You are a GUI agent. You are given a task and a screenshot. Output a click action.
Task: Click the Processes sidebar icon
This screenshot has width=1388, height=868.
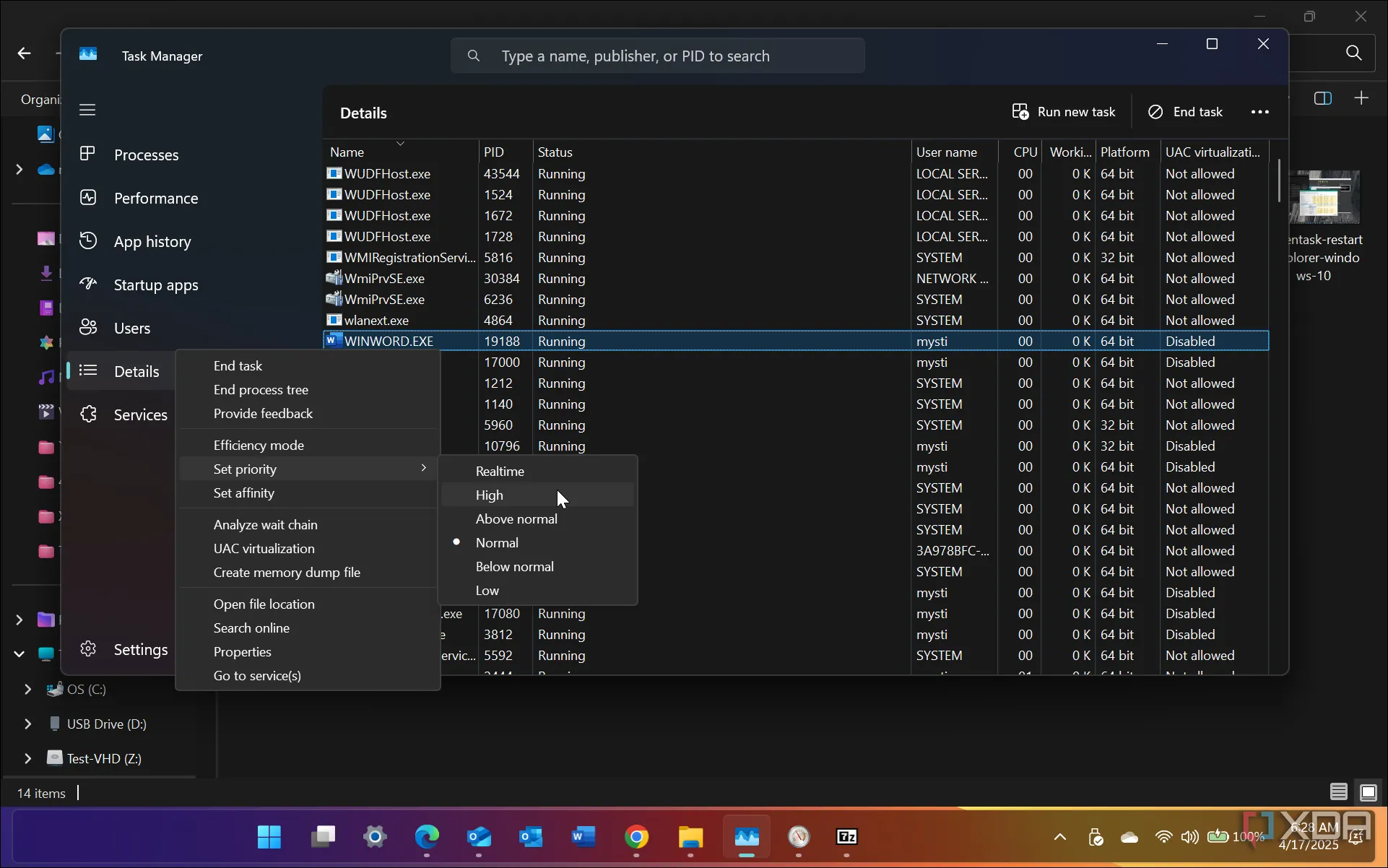point(87,154)
